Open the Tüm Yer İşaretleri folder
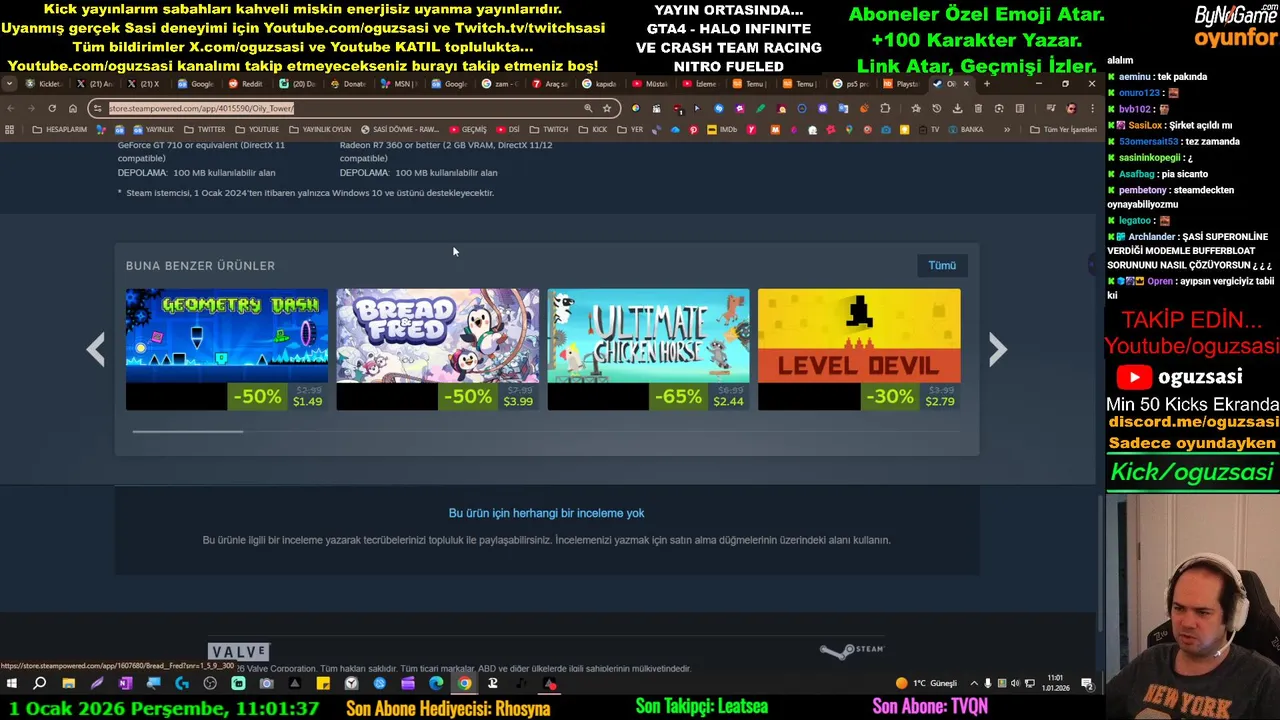This screenshot has width=1280, height=720. tap(1063, 129)
